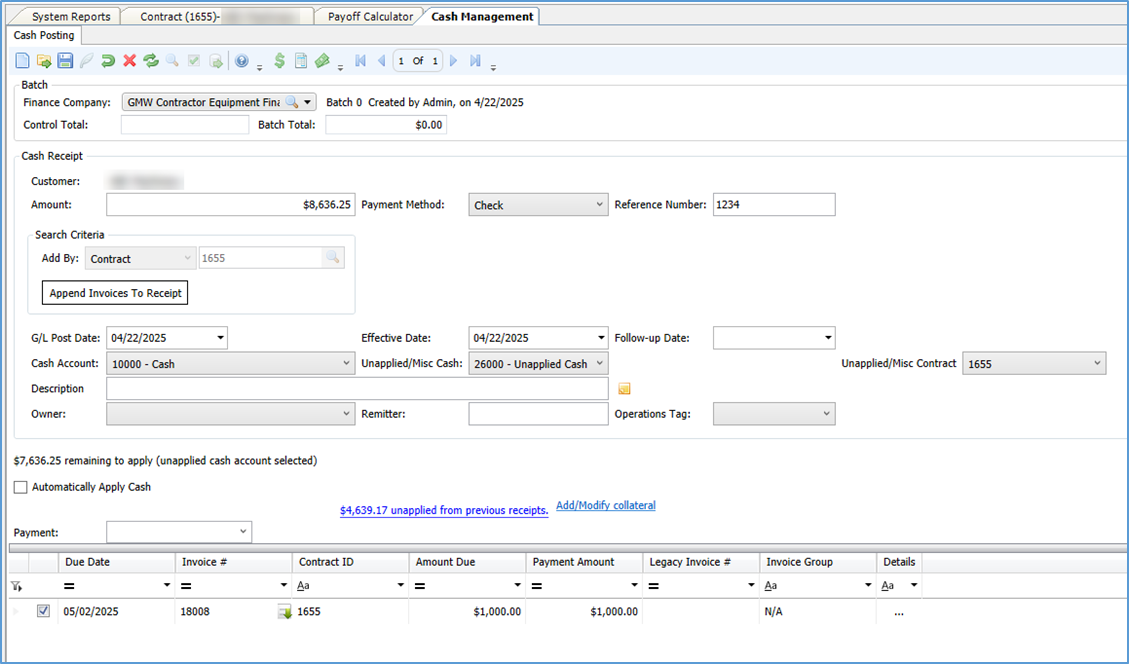Open contract 1655 via green arrow icon
The width and height of the screenshot is (1129, 664).
284,612
